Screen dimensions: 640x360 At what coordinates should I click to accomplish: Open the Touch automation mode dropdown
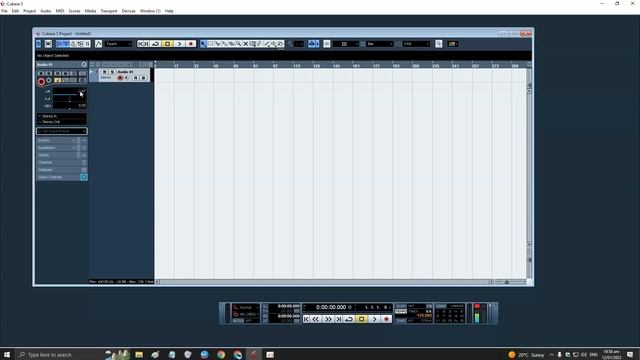point(118,44)
